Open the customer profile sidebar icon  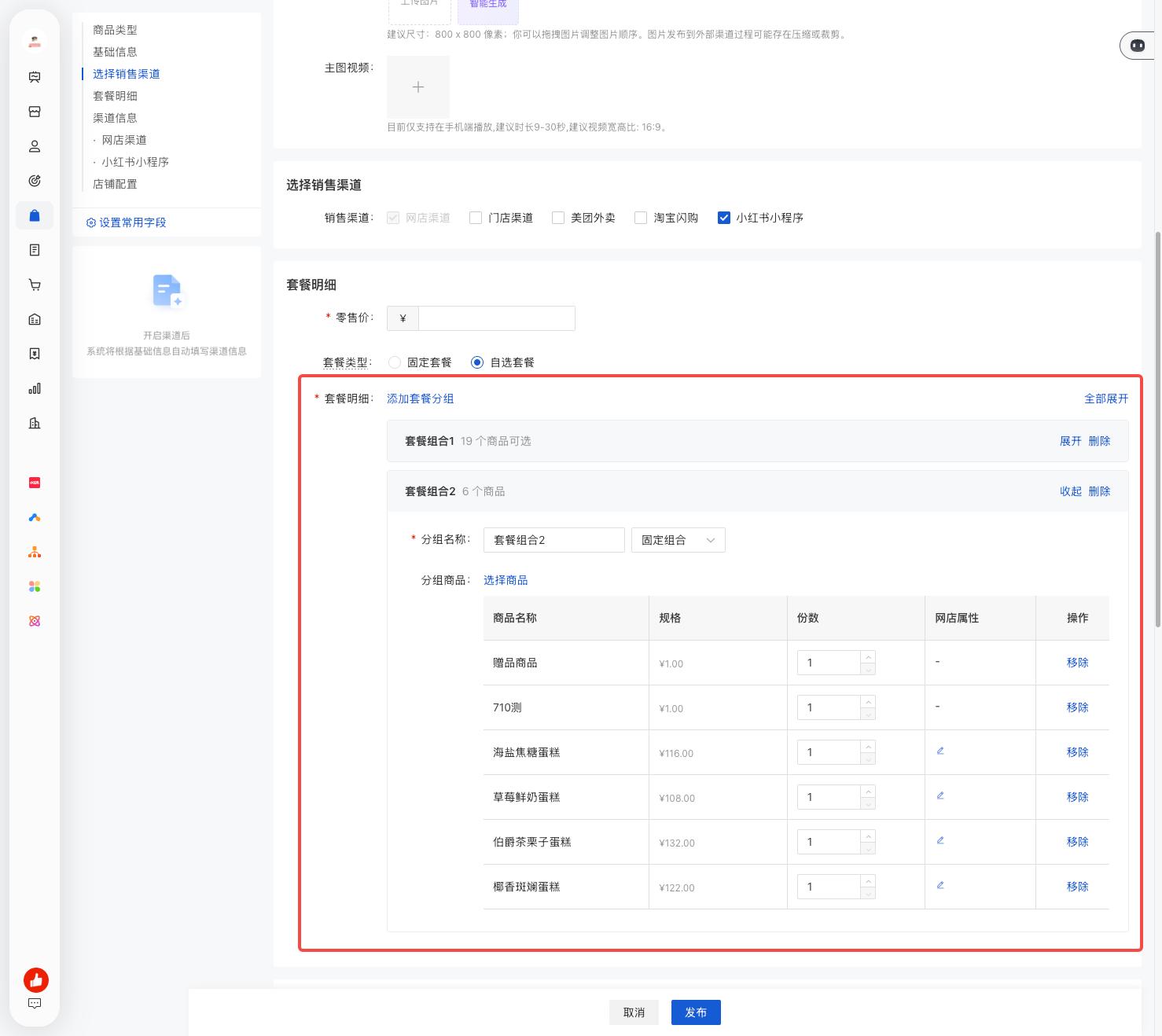(35, 146)
